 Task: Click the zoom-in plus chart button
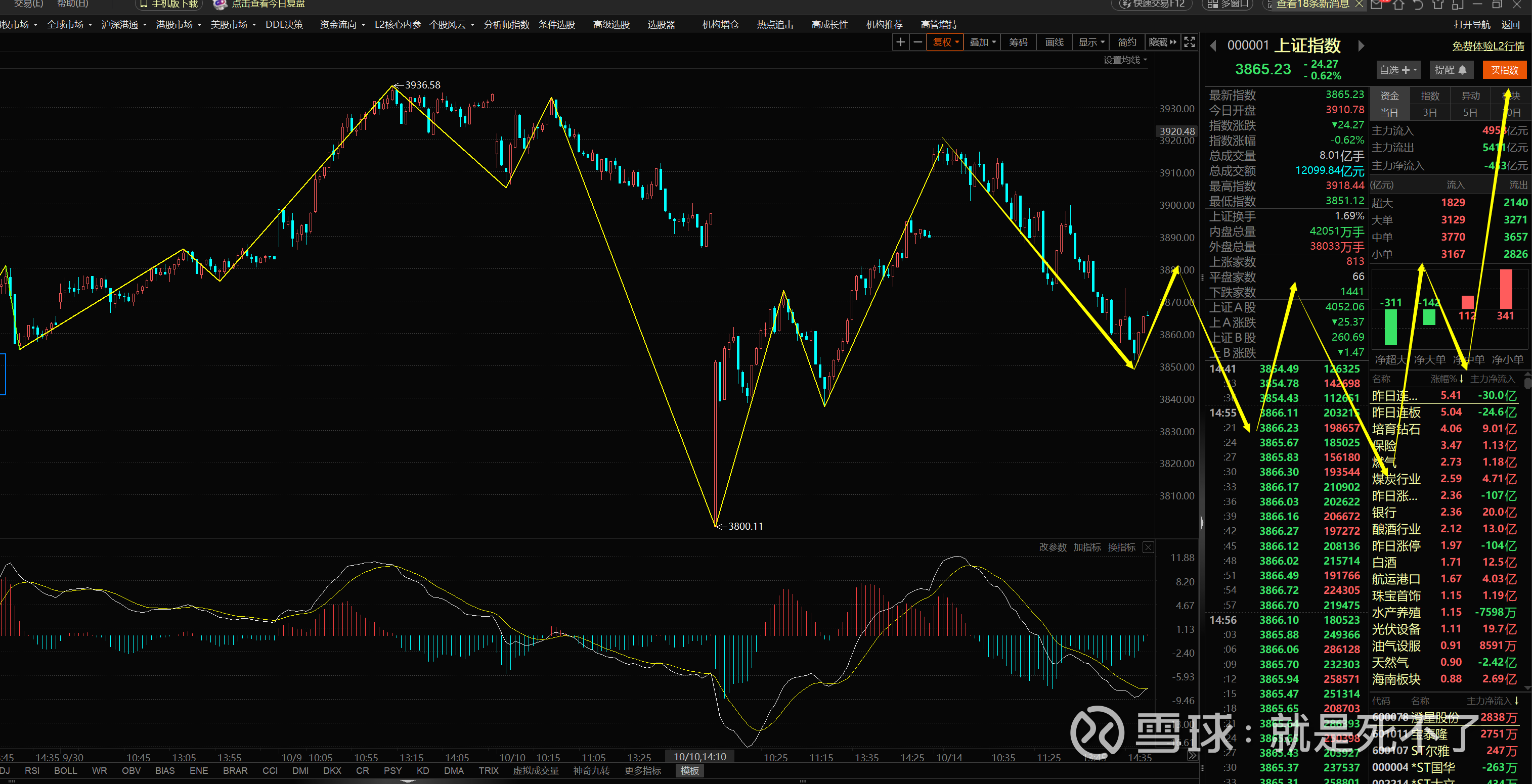[x=900, y=42]
